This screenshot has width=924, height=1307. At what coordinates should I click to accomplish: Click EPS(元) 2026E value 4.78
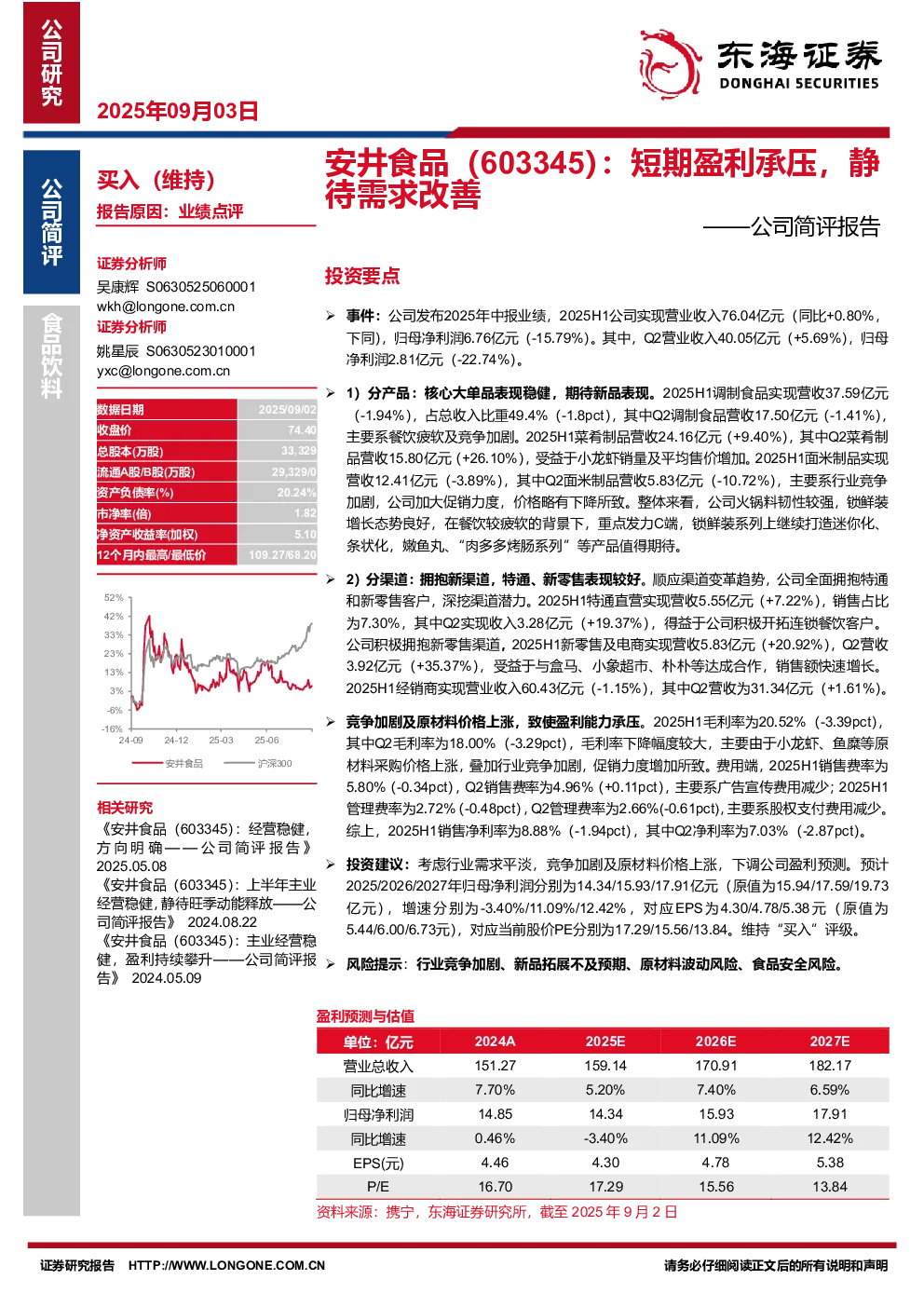tap(715, 1163)
